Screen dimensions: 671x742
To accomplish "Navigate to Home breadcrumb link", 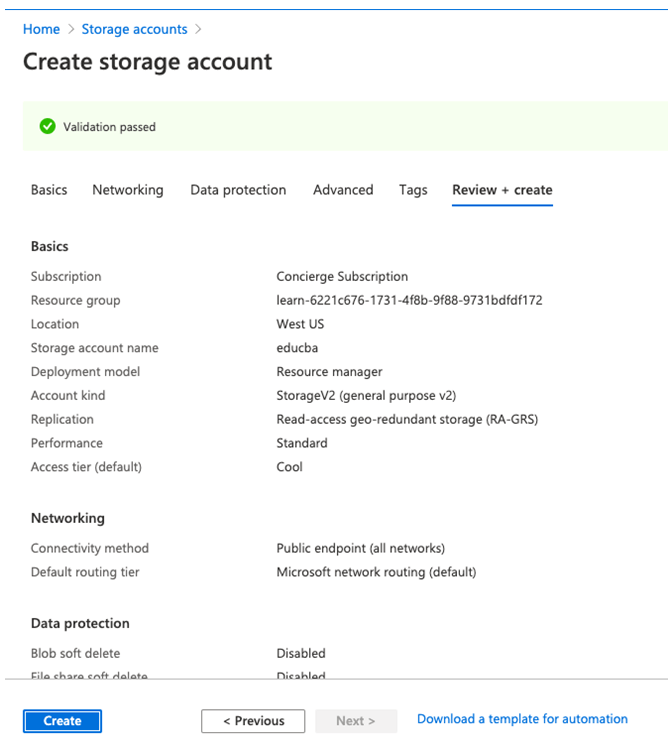I will 41,29.
